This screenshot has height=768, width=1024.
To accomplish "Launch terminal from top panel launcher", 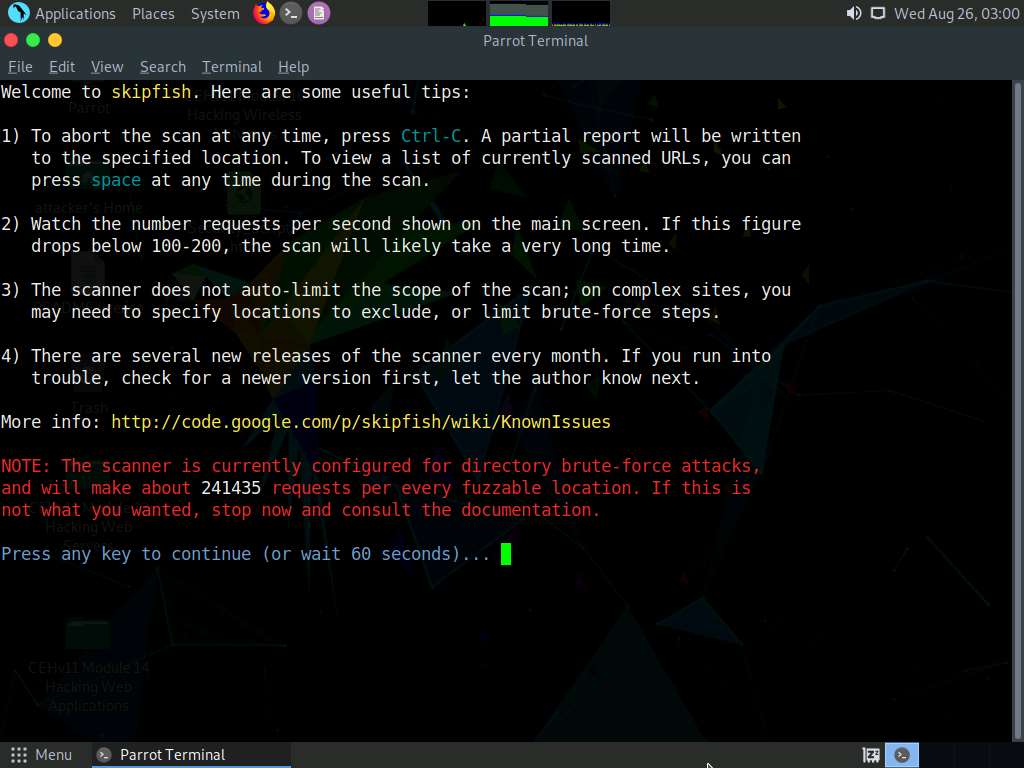I will (291, 13).
